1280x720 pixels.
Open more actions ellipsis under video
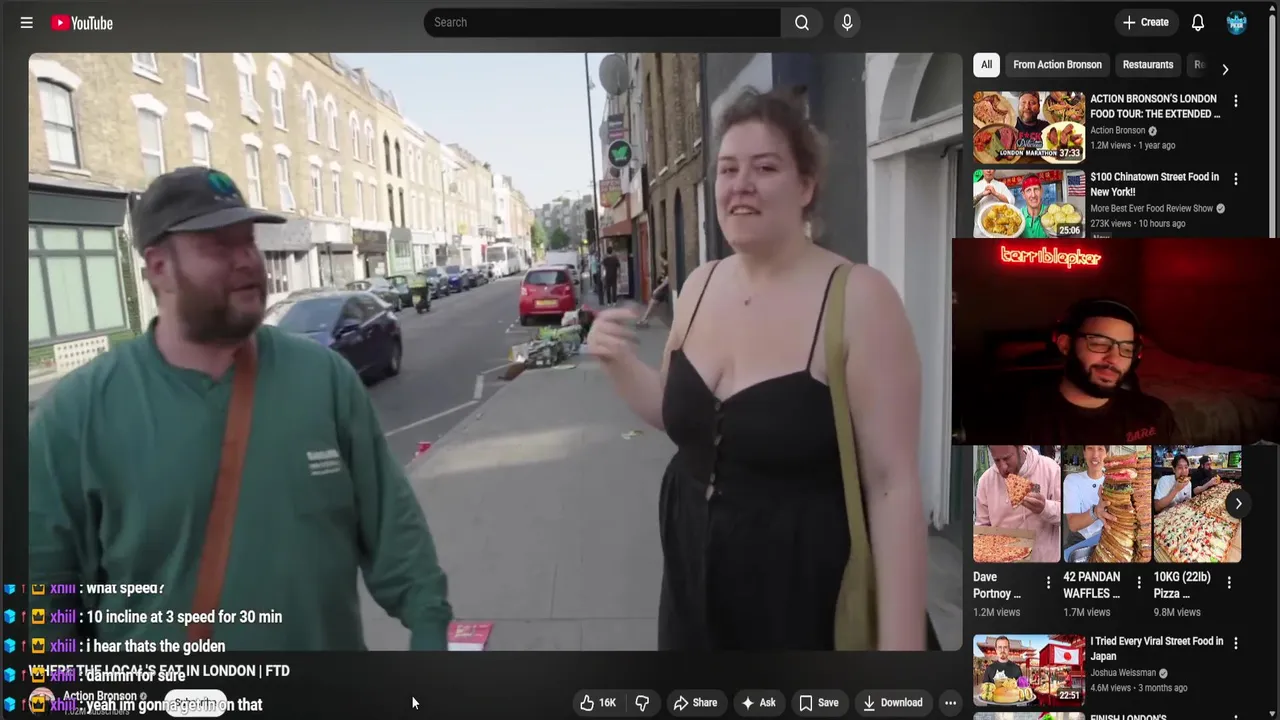pyautogui.click(x=951, y=703)
